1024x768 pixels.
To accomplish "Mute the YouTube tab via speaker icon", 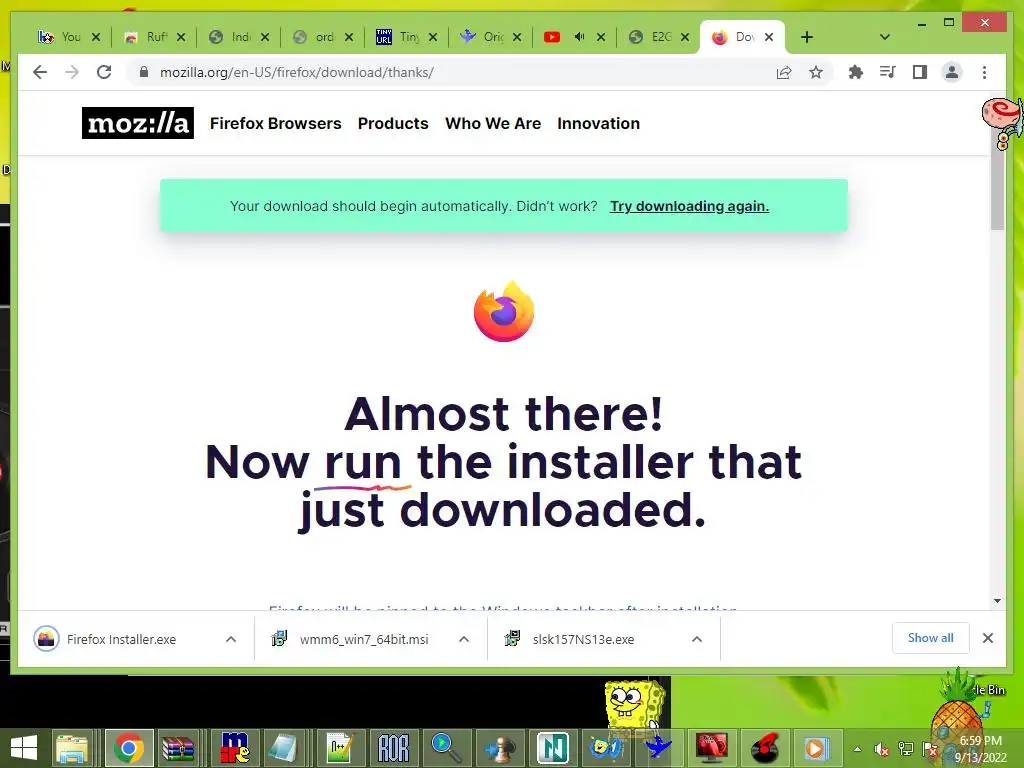I will click(579, 37).
